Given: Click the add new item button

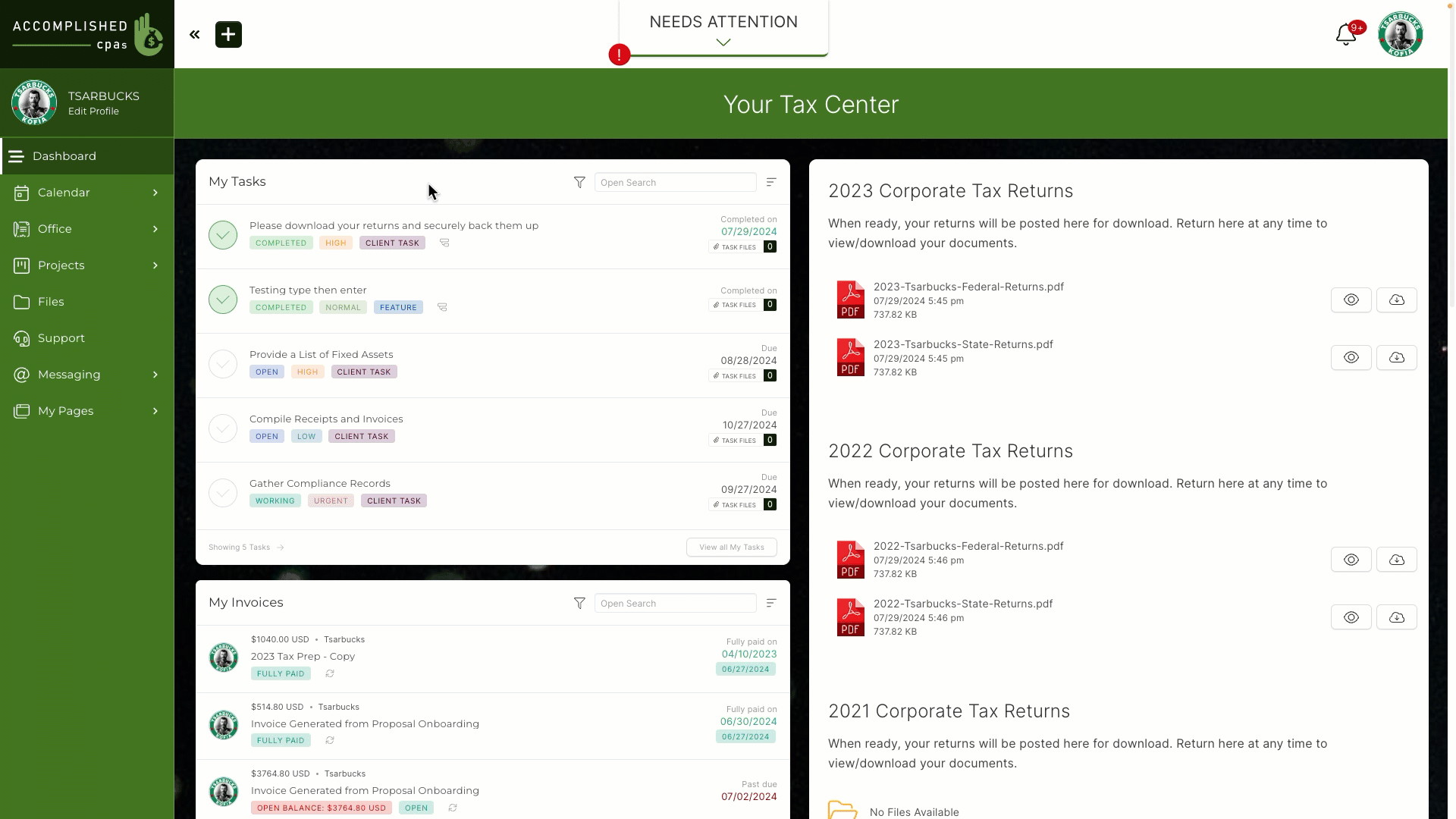Looking at the screenshot, I should coord(228,34).
